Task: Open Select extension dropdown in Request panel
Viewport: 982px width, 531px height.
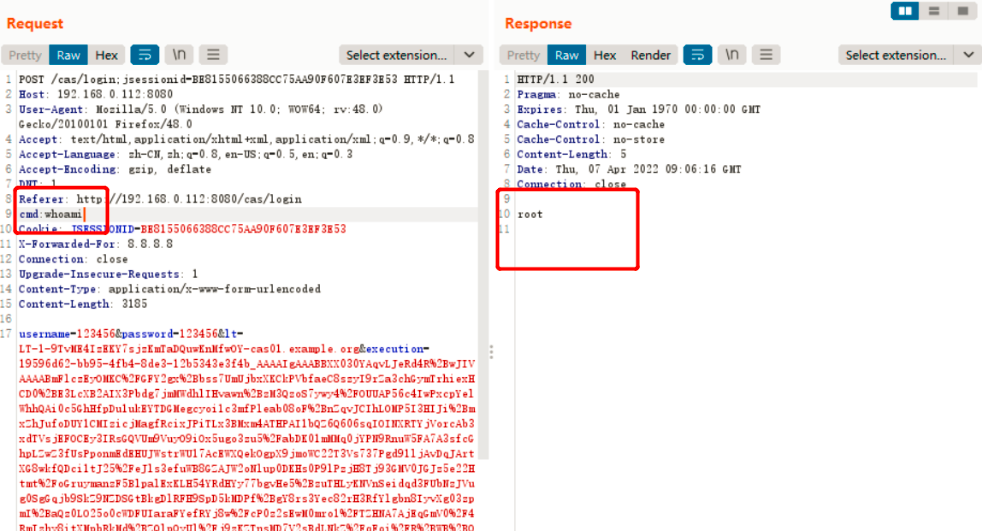Action: pyautogui.click(x=397, y=55)
